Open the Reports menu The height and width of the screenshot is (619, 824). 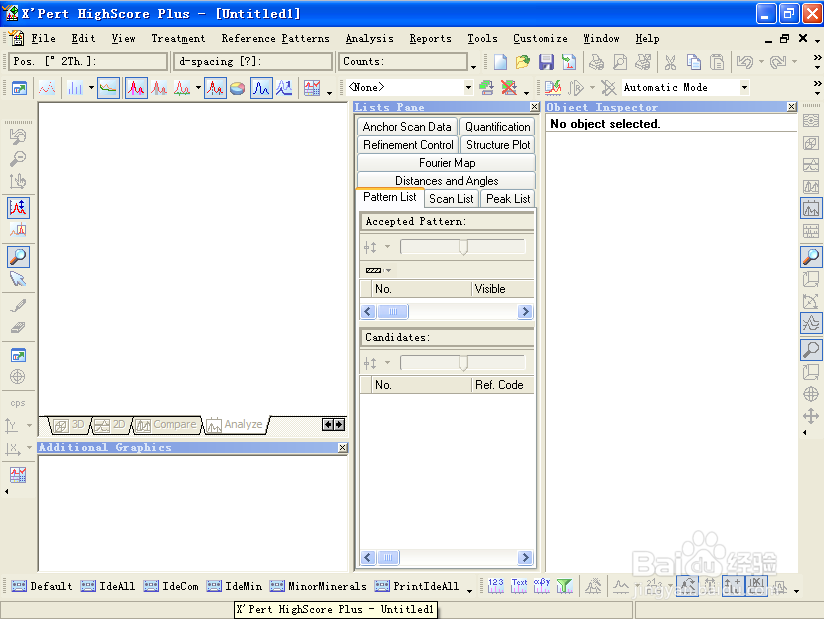click(x=430, y=38)
